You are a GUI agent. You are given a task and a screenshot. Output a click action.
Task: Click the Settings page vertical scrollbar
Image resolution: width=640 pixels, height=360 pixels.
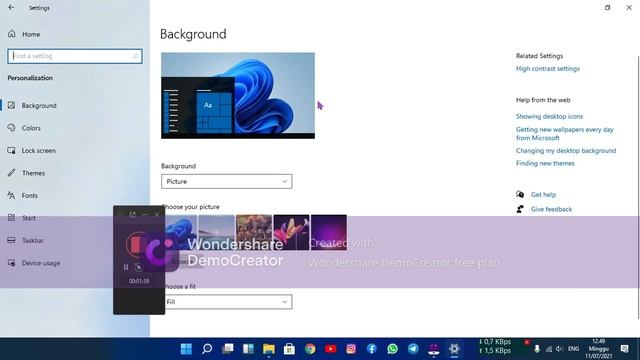point(638,187)
